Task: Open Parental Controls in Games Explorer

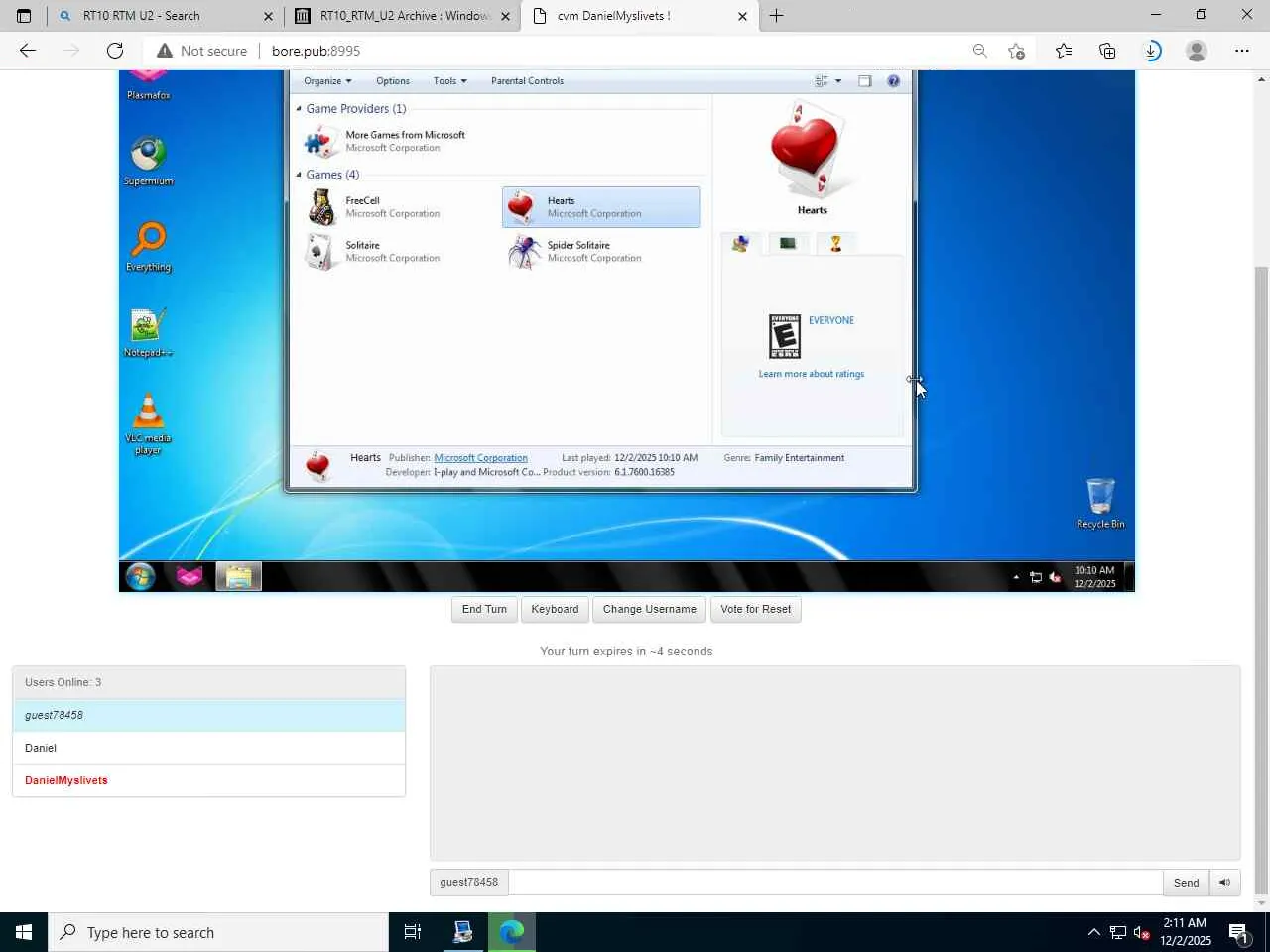Action: pyautogui.click(x=527, y=81)
